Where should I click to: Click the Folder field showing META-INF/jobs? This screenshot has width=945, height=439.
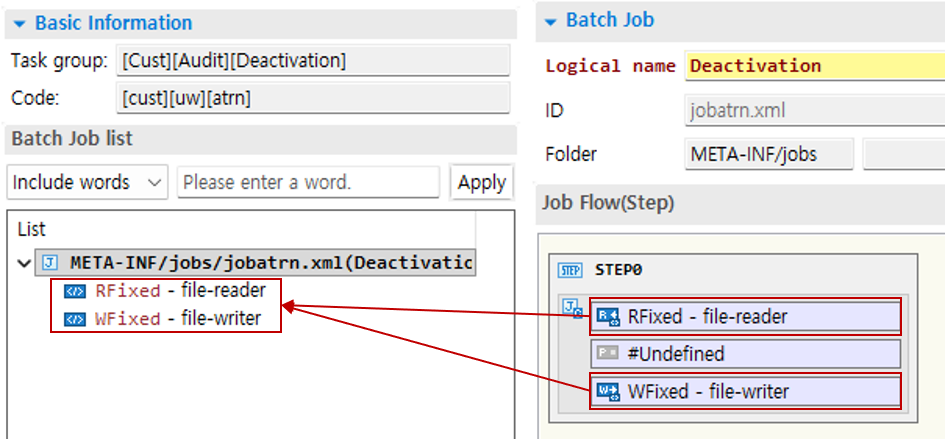(x=769, y=155)
